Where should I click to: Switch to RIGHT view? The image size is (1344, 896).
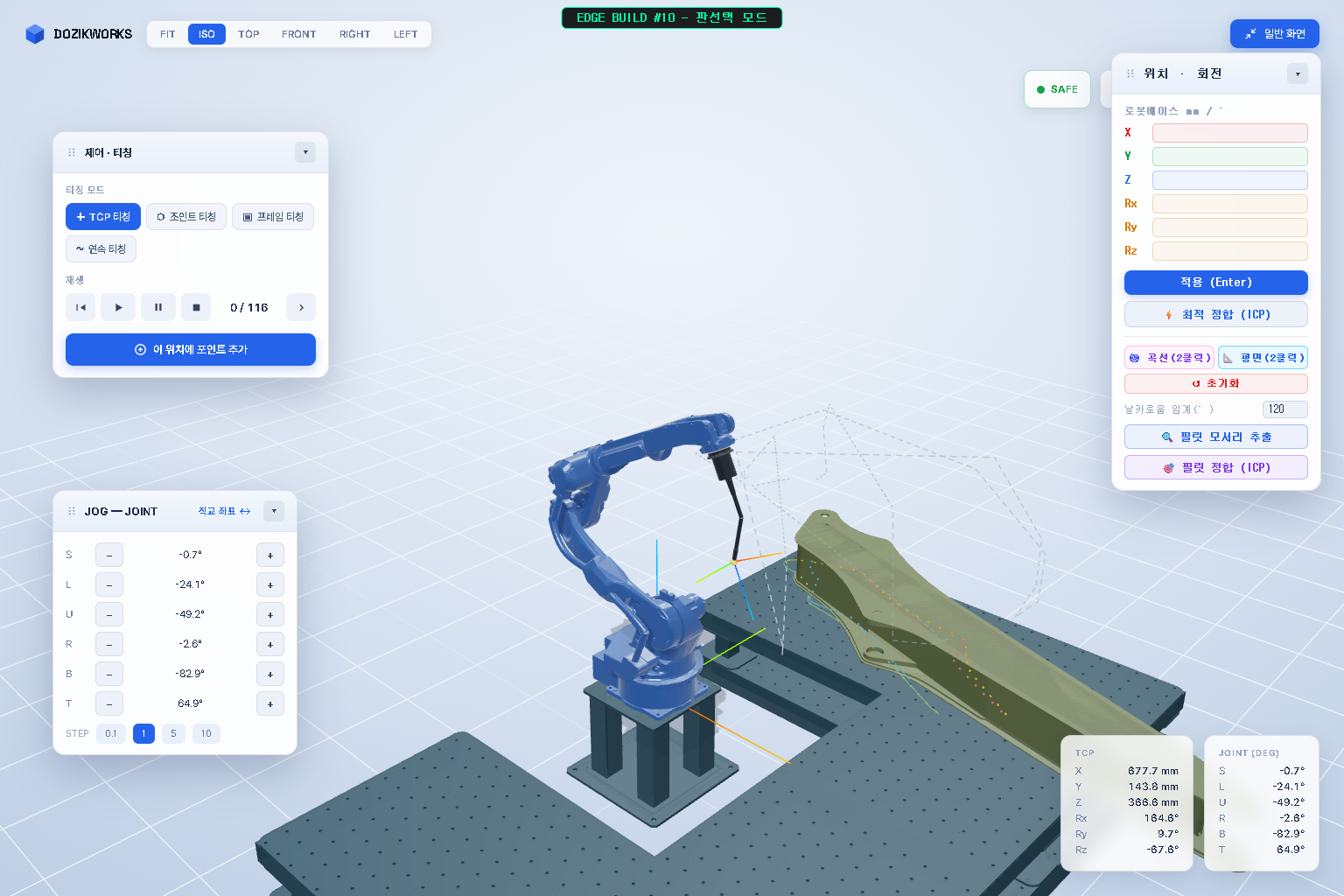355,34
